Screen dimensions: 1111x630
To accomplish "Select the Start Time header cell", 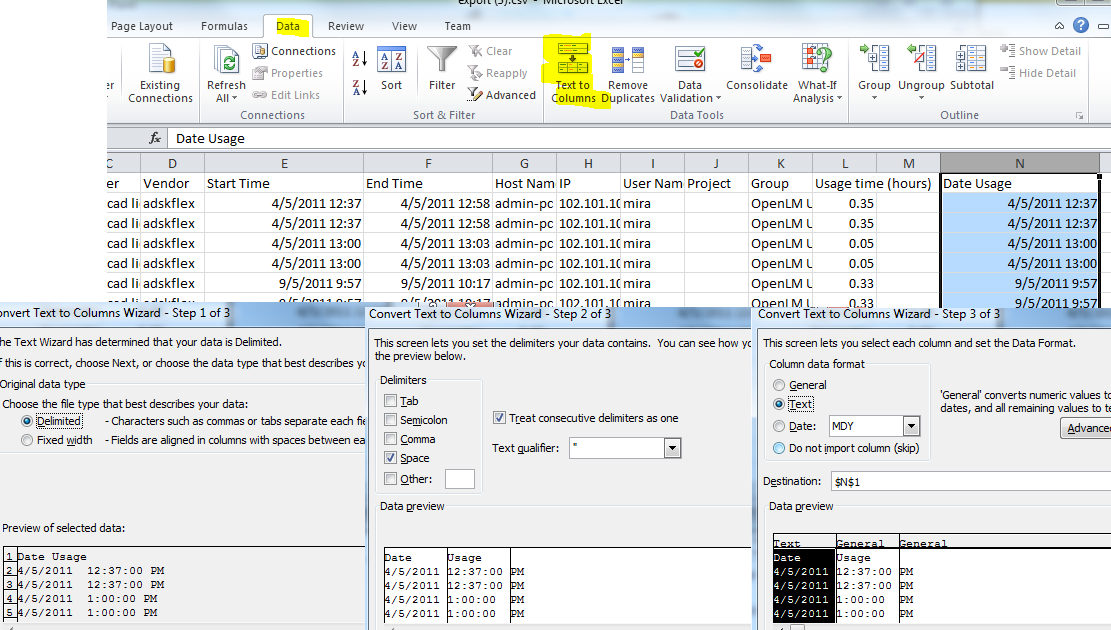I will coord(284,184).
